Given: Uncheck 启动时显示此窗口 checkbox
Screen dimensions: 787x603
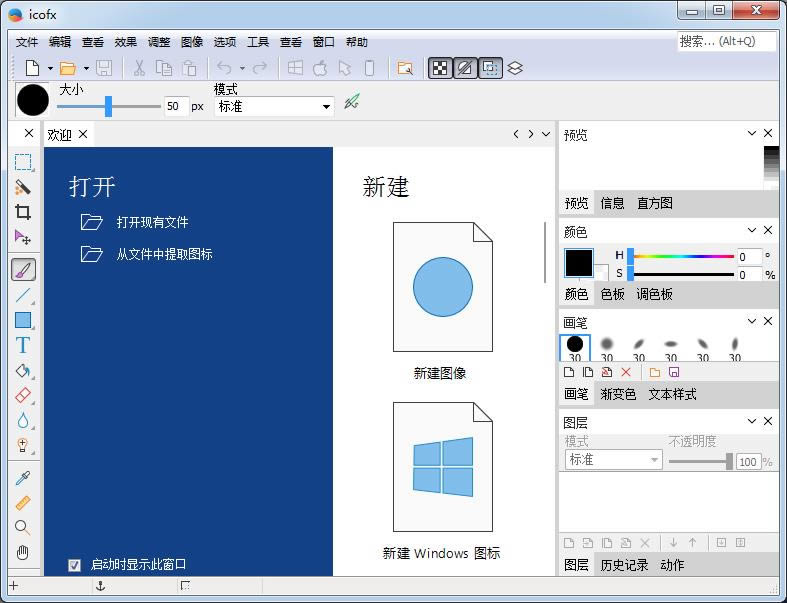Looking at the screenshot, I should 74,565.
